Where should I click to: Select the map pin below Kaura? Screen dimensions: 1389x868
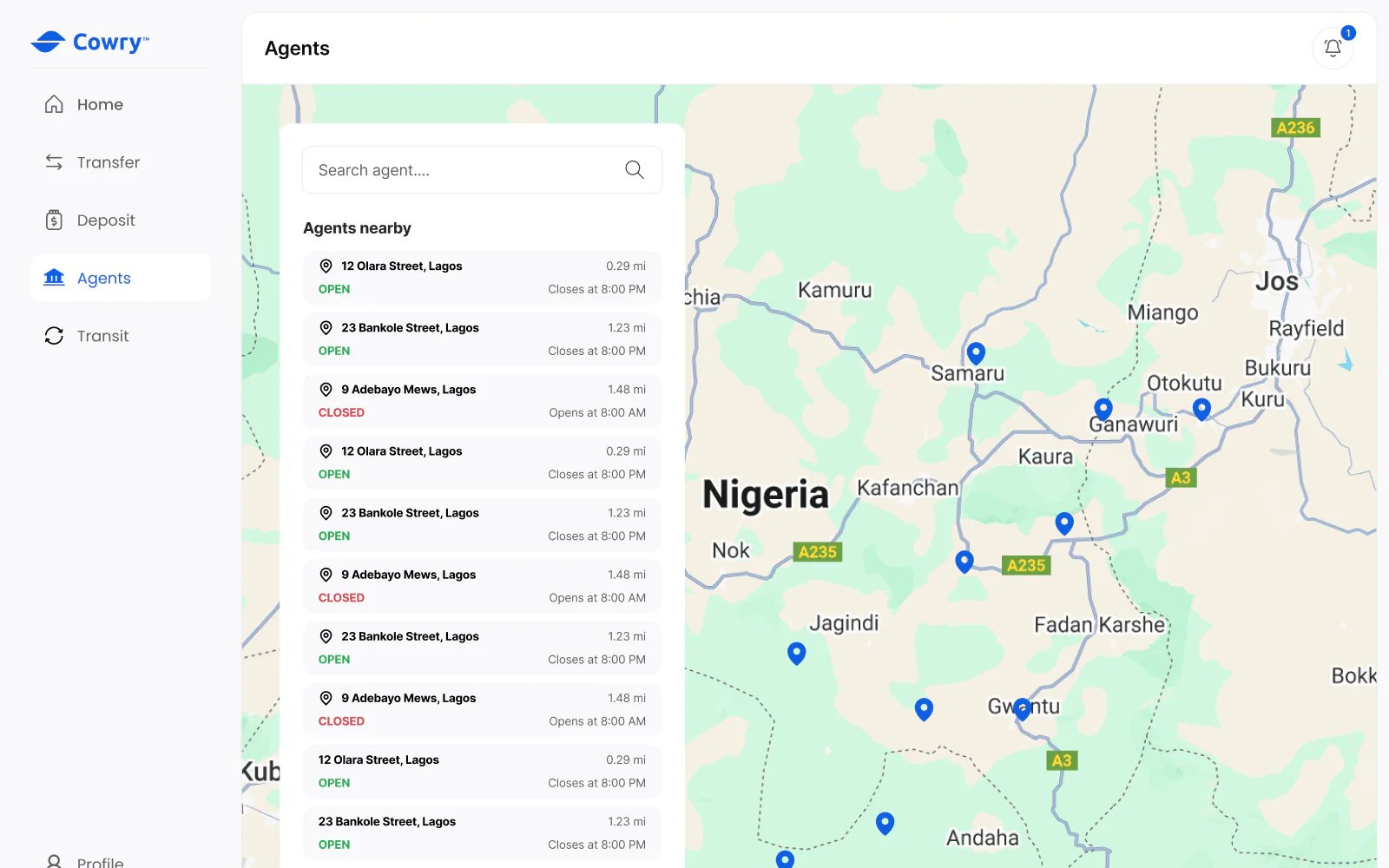pos(1064,523)
